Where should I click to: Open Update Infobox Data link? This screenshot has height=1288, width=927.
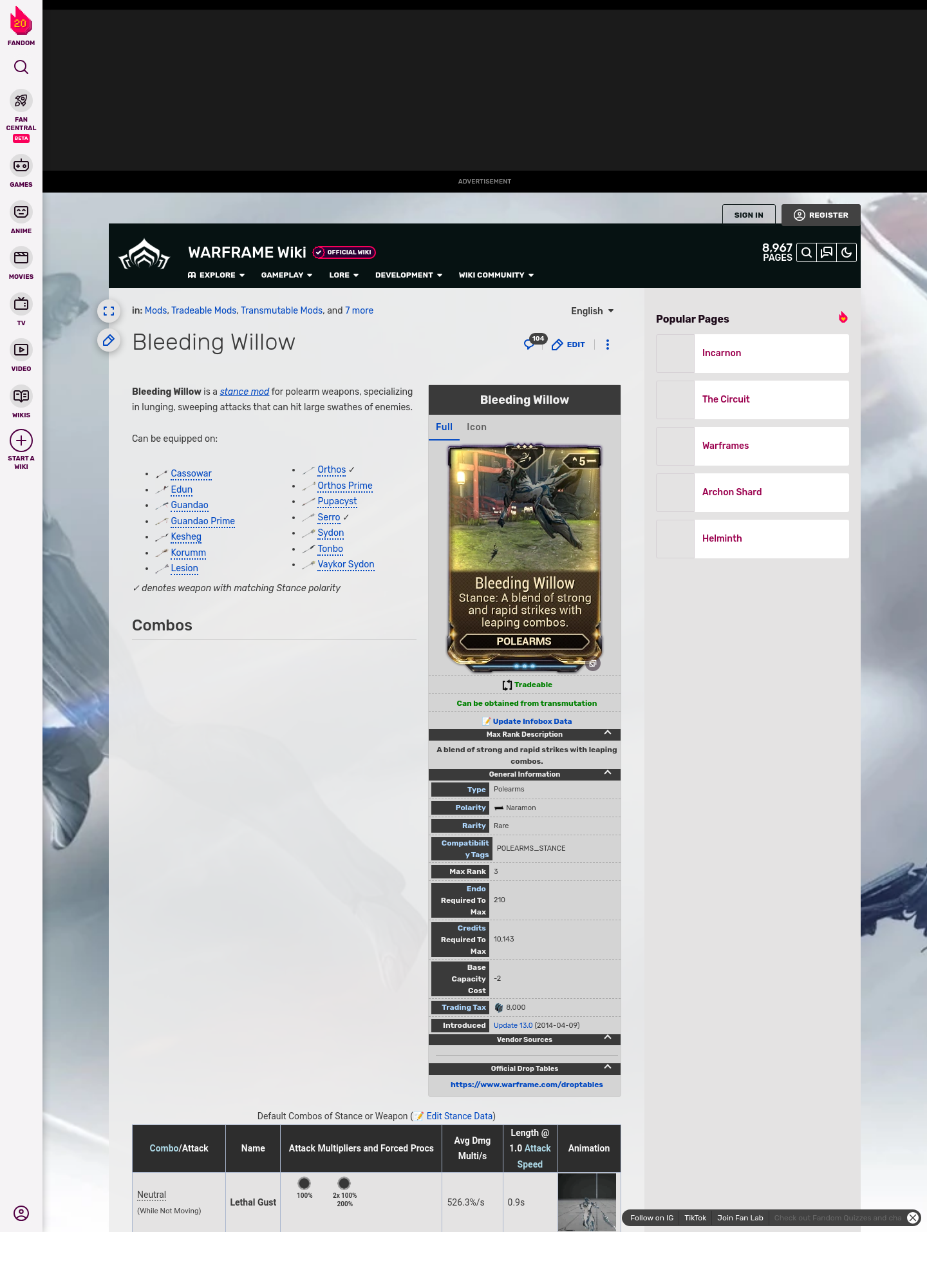pyautogui.click(x=532, y=721)
